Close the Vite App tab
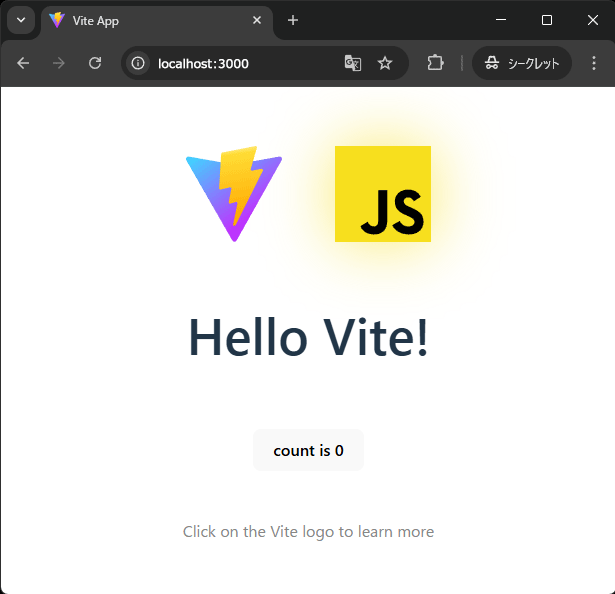The height and width of the screenshot is (594, 615). click(257, 20)
